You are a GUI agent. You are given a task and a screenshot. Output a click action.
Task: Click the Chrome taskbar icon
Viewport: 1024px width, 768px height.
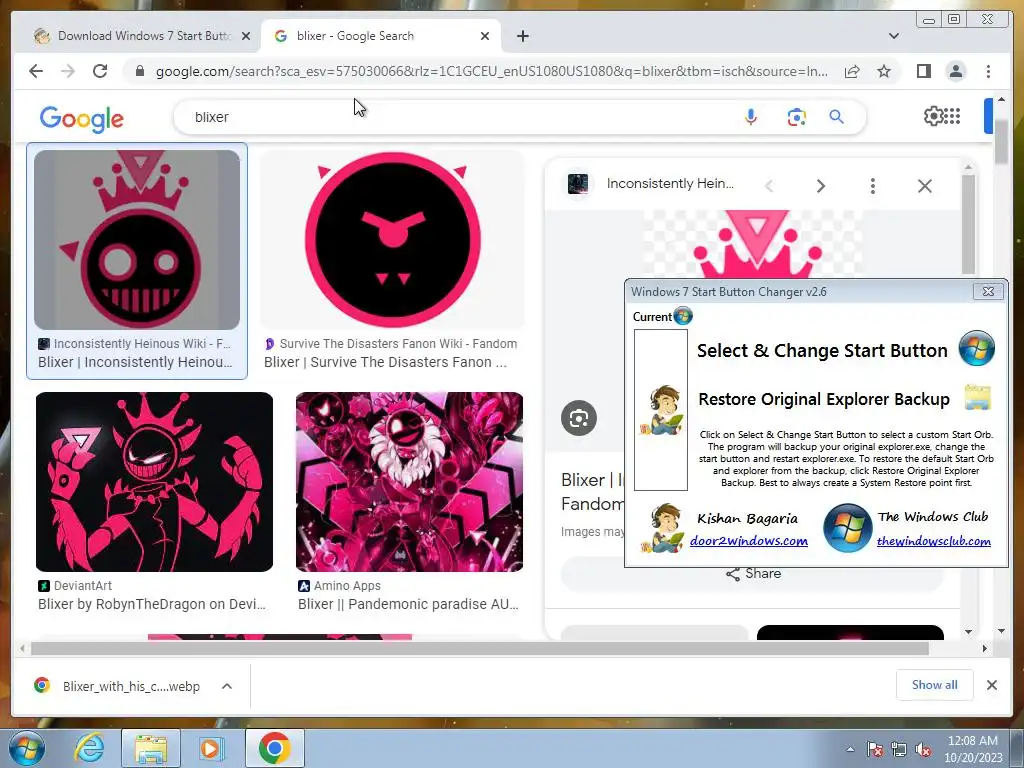pos(274,748)
